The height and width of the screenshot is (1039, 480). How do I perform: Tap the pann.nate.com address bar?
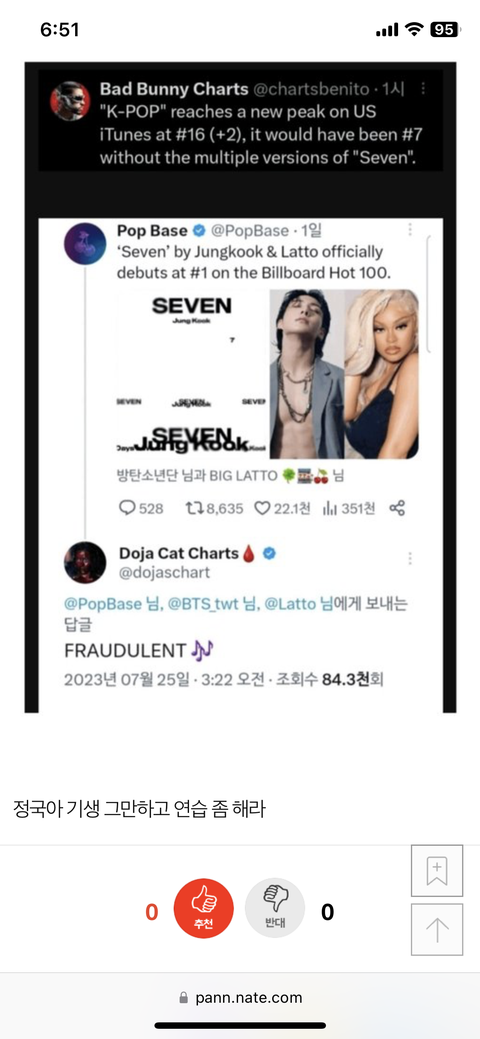coord(240,997)
